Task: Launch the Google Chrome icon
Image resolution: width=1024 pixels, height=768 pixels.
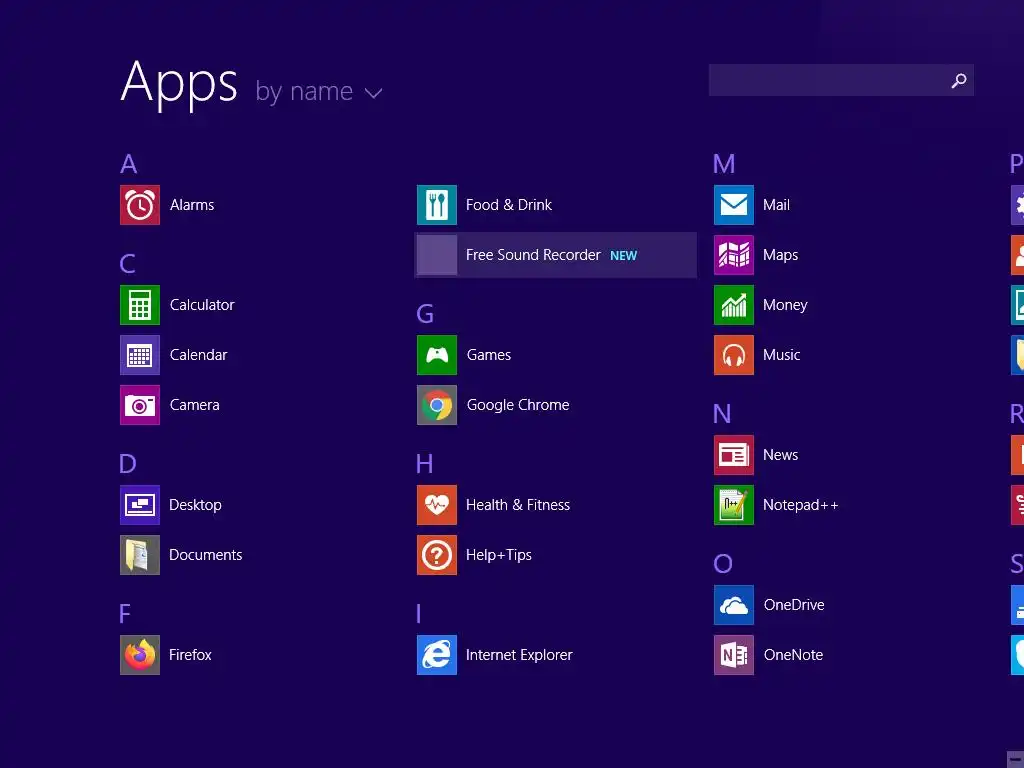Action: [x=437, y=405]
